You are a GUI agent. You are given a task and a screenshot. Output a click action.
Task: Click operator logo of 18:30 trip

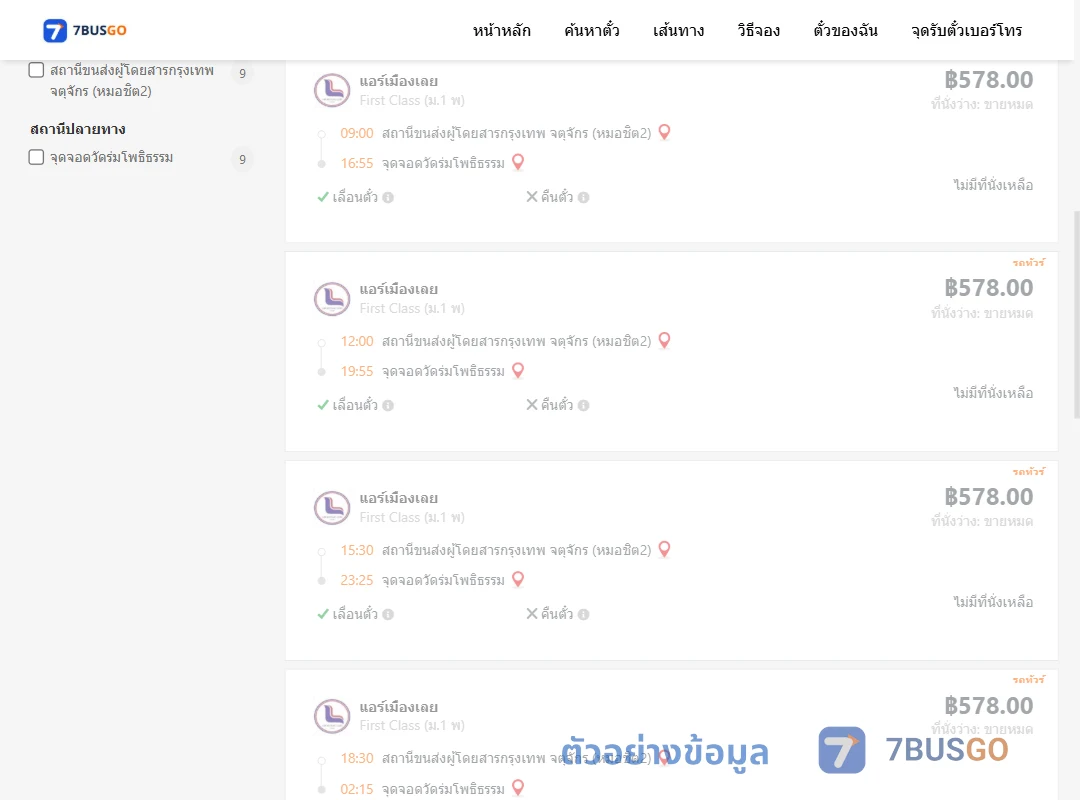pos(332,716)
